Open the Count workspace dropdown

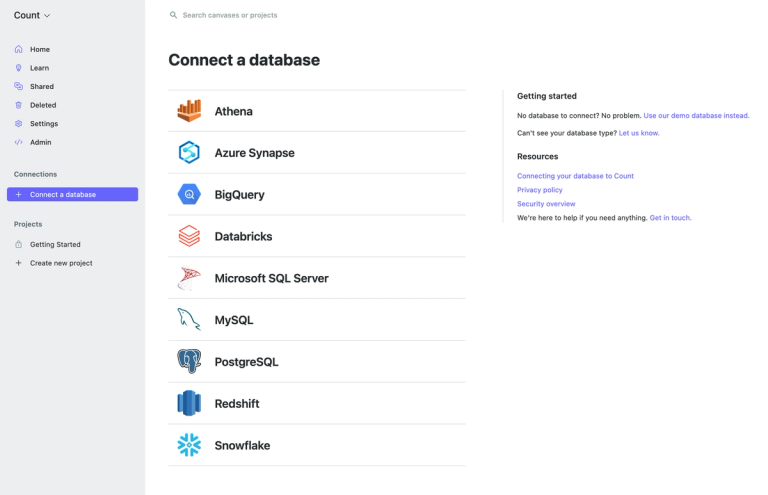pos(32,15)
